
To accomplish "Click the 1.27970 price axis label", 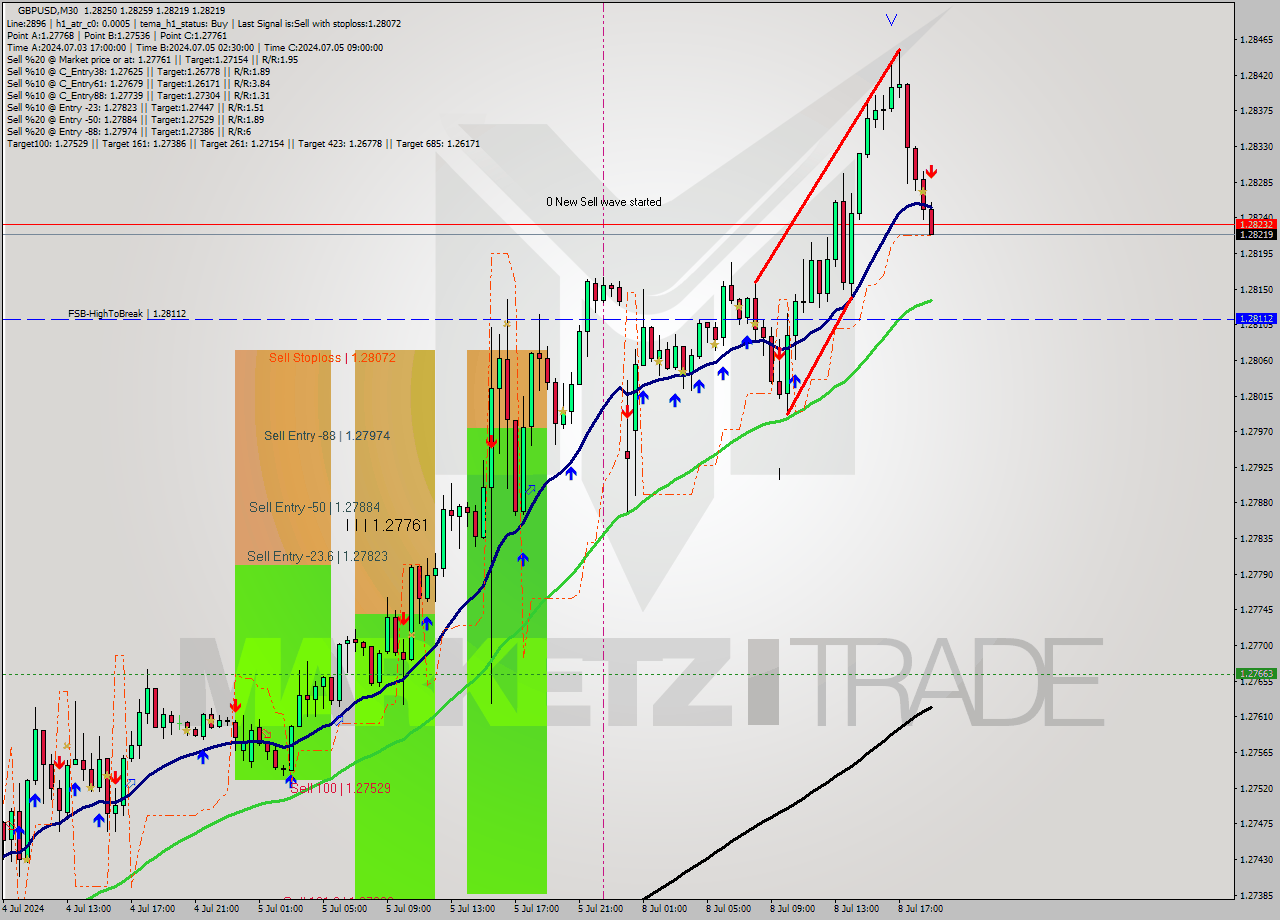I will pyautogui.click(x=1256, y=432).
